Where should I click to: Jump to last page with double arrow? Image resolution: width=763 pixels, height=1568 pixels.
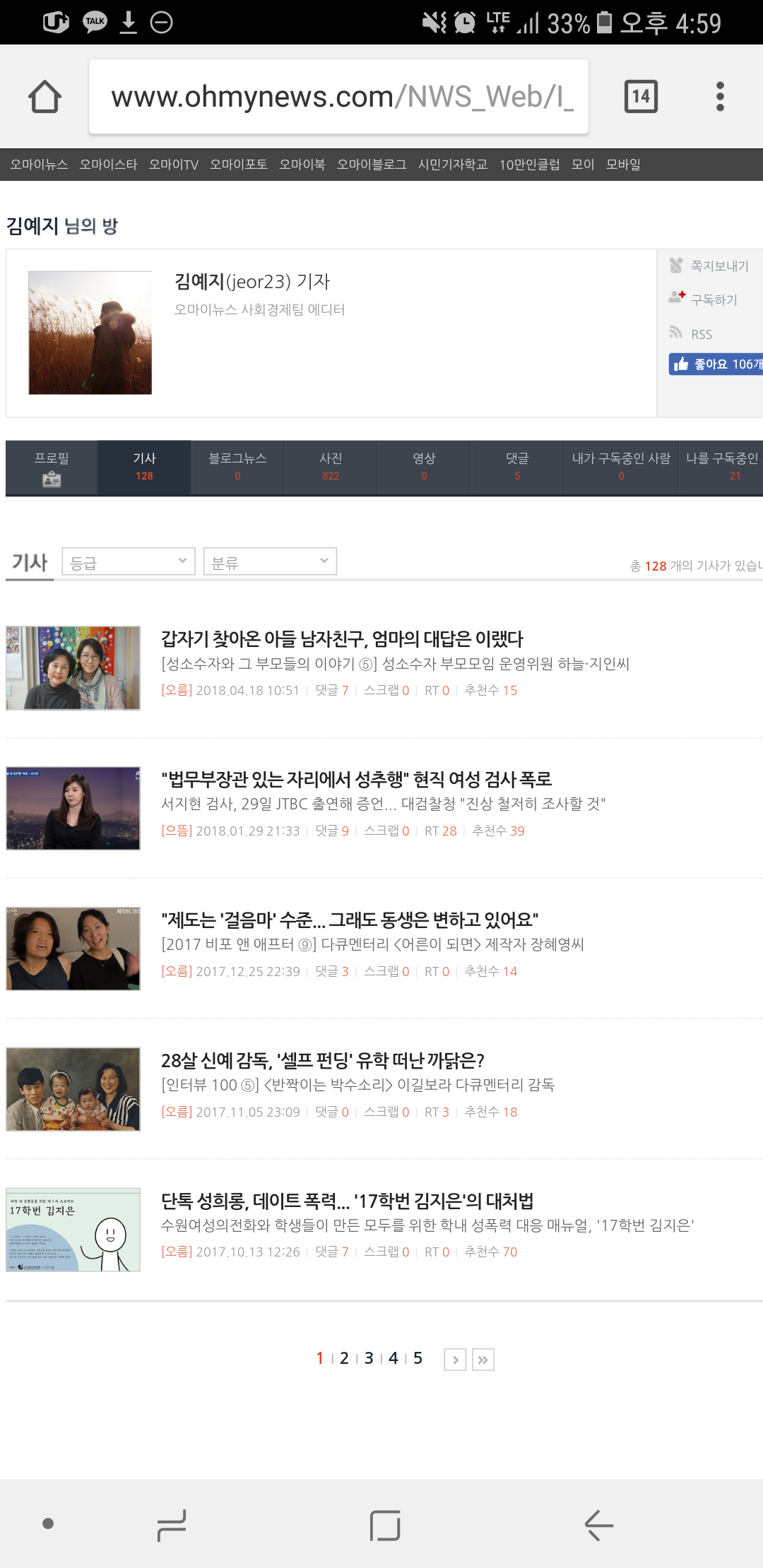click(x=483, y=1360)
